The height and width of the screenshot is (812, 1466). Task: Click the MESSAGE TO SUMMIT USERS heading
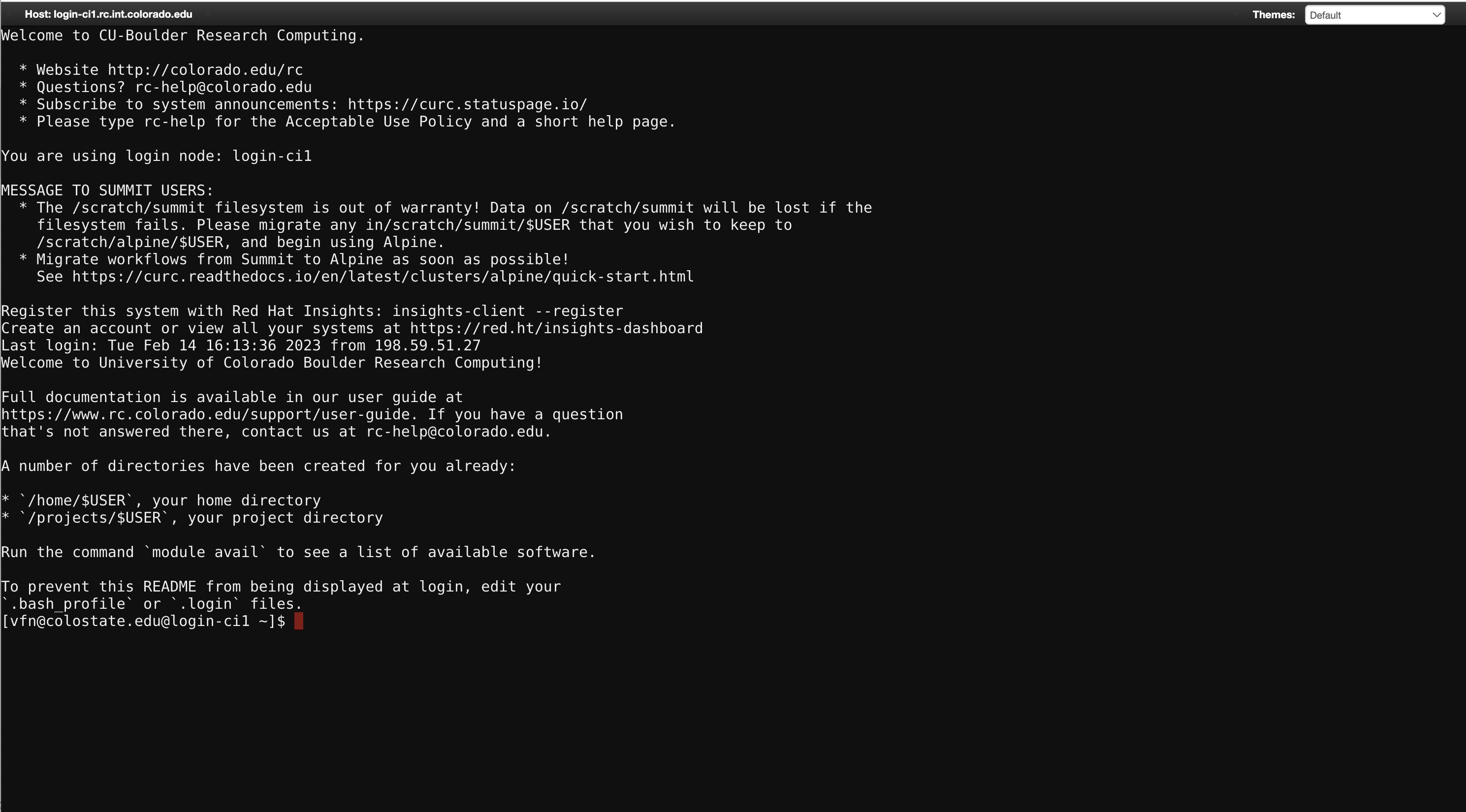click(x=107, y=190)
